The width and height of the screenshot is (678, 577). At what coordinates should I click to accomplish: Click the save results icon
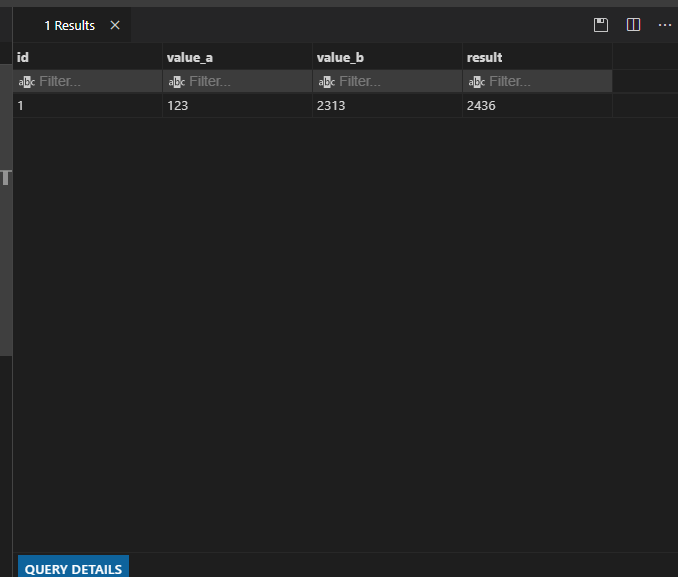tap(601, 25)
